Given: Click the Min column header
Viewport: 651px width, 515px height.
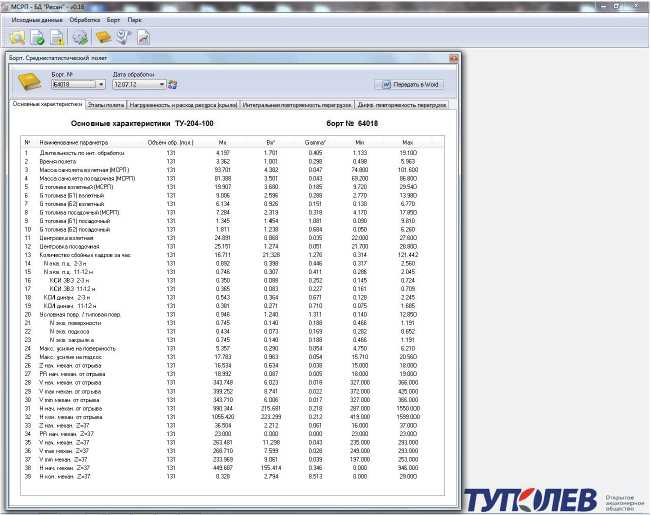Looking at the screenshot, I should coord(360,142).
